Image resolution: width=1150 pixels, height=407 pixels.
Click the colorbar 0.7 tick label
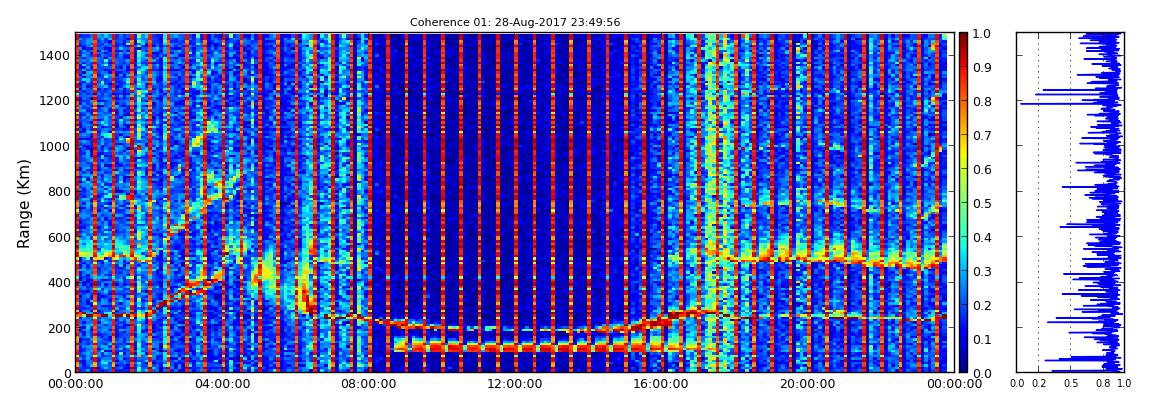(983, 136)
